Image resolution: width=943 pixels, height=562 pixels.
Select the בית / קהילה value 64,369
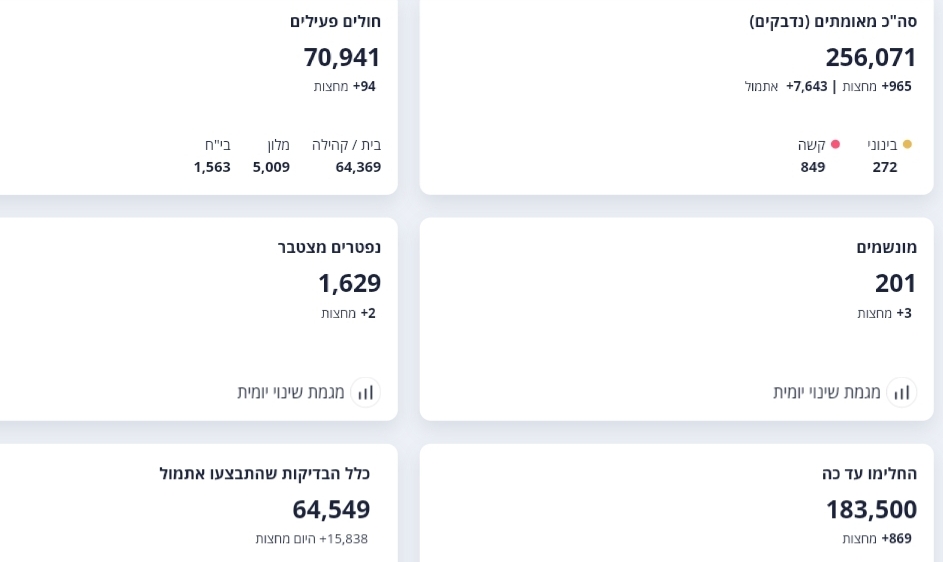[358, 167]
